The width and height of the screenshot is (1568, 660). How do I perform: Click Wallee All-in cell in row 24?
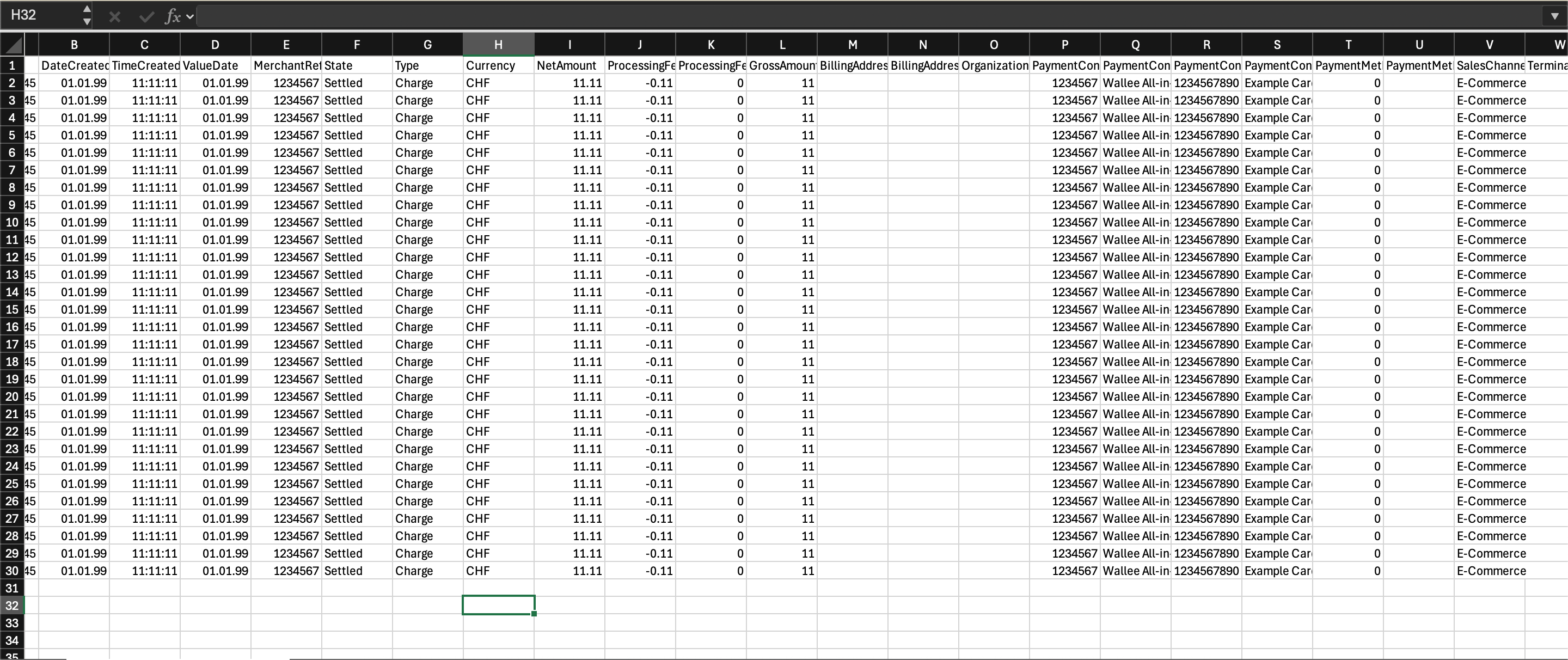click(1135, 466)
